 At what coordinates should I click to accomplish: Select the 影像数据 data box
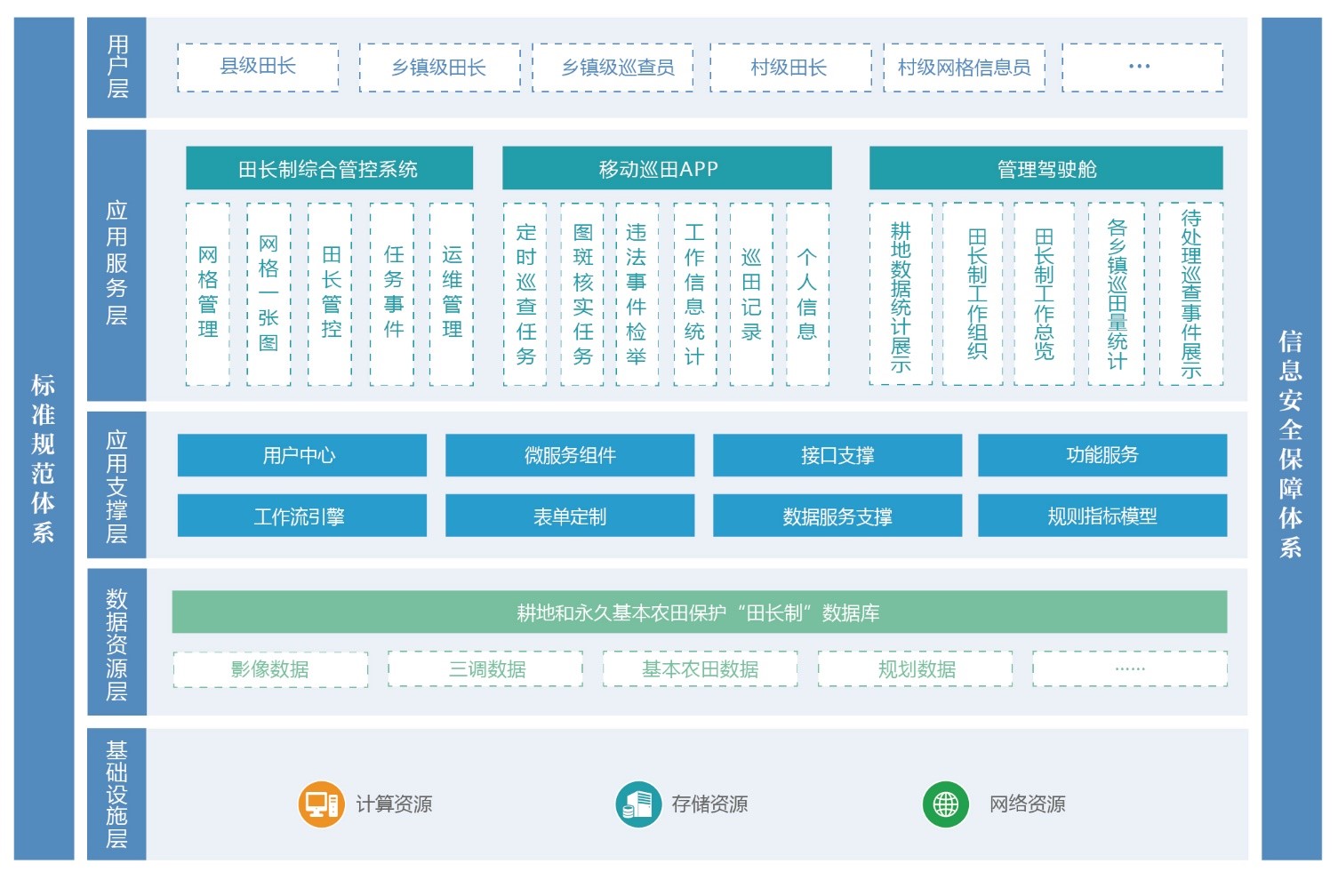(270, 669)
